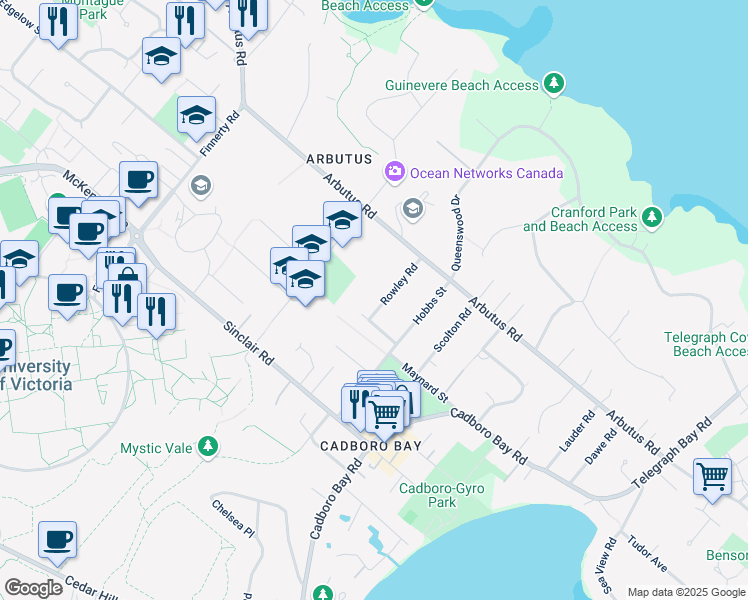Click the Guinevere Beach Access park pin
This screenshot has height=600, width=748.
click(x=553, y=84)
